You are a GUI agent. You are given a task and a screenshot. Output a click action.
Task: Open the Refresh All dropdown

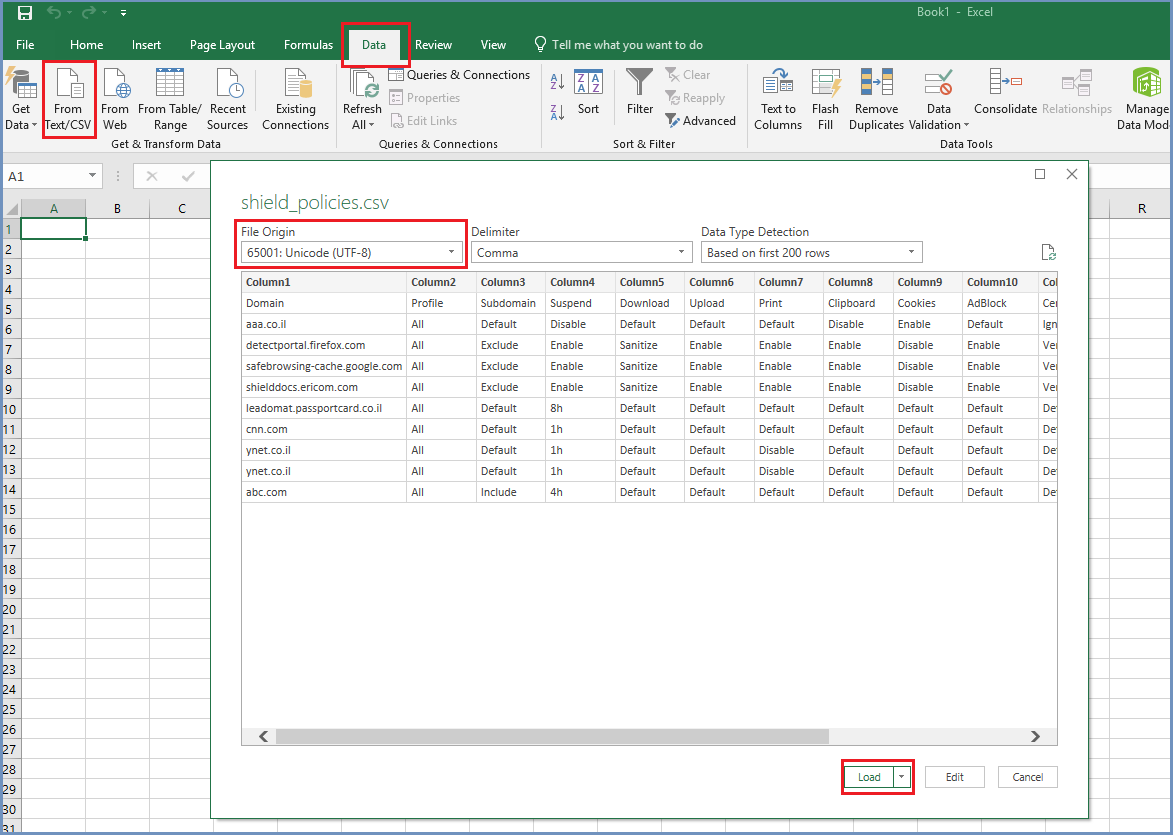click(x=362, y=124)
